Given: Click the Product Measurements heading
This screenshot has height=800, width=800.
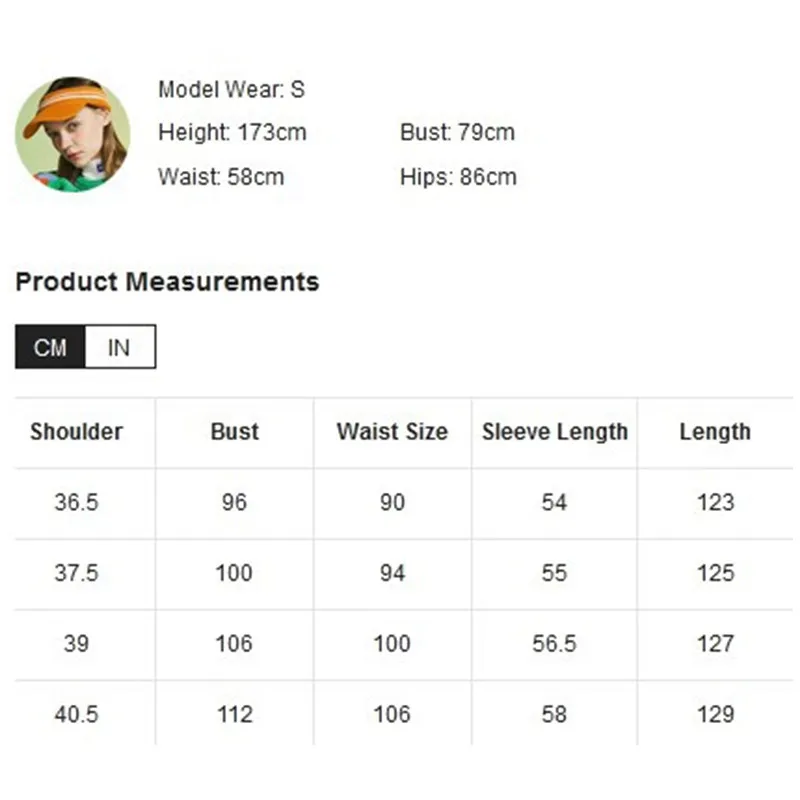Looking at the screenshot, I should point(167,282).
